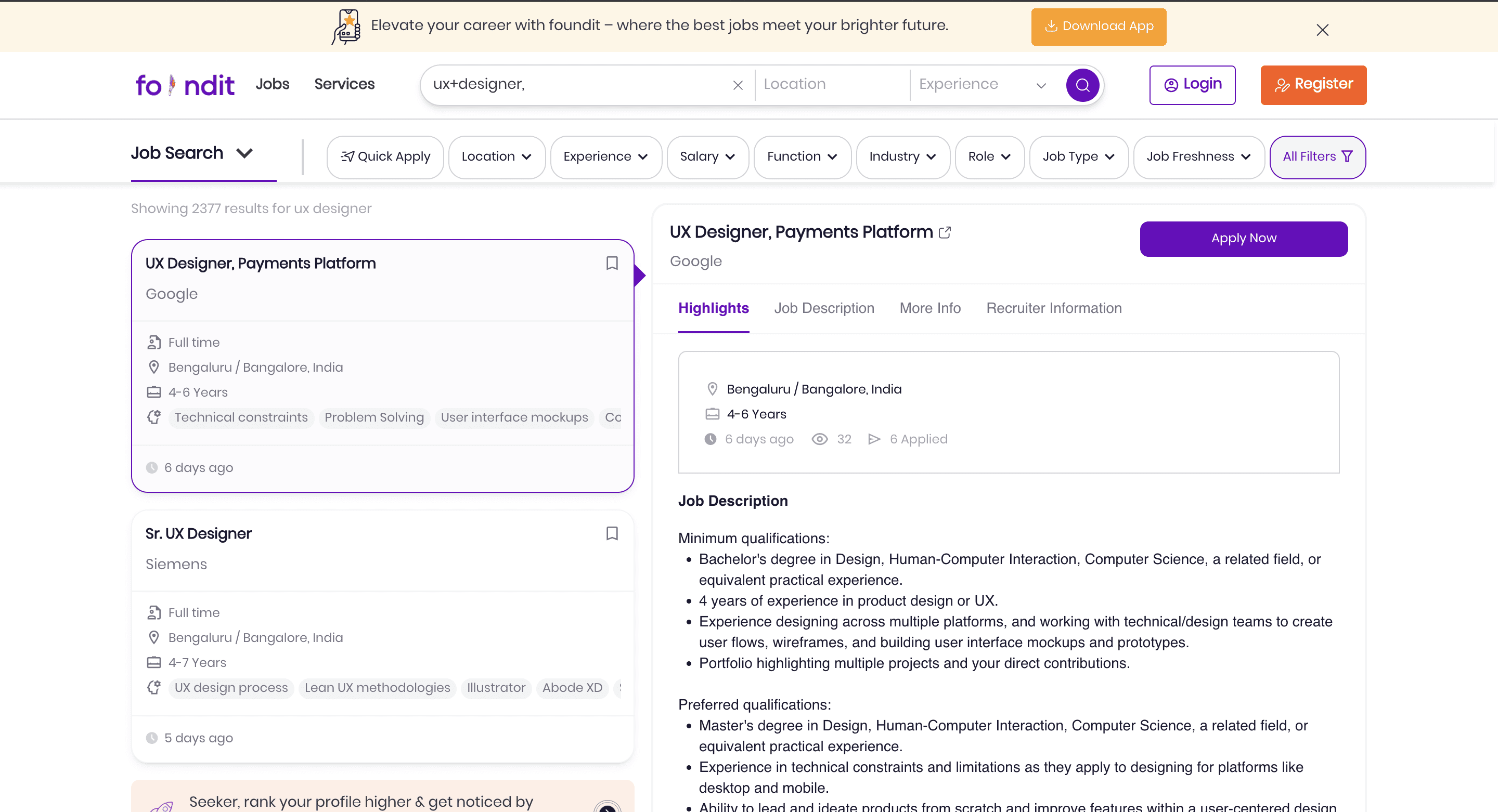
Task: Expand the Job Type filter
Action: (x=1078, y=157)
